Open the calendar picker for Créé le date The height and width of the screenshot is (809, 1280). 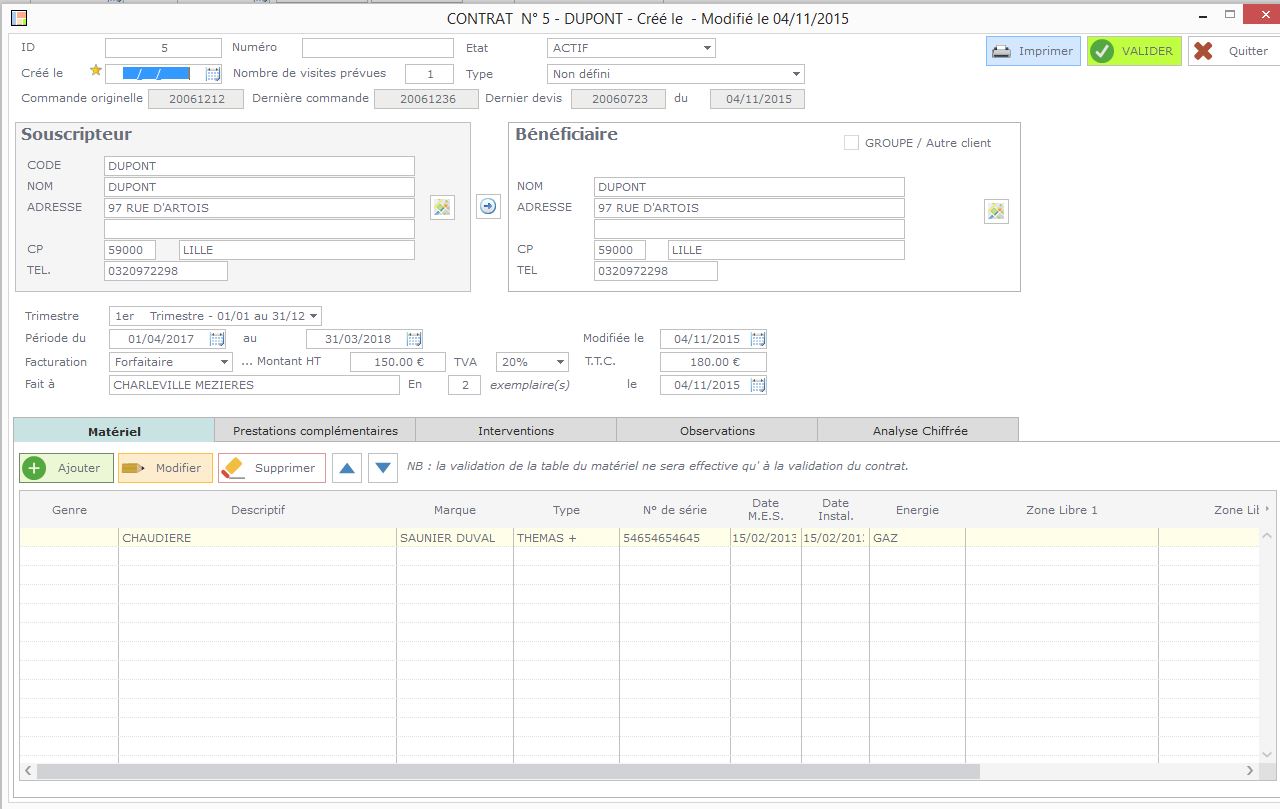(213, 74)
